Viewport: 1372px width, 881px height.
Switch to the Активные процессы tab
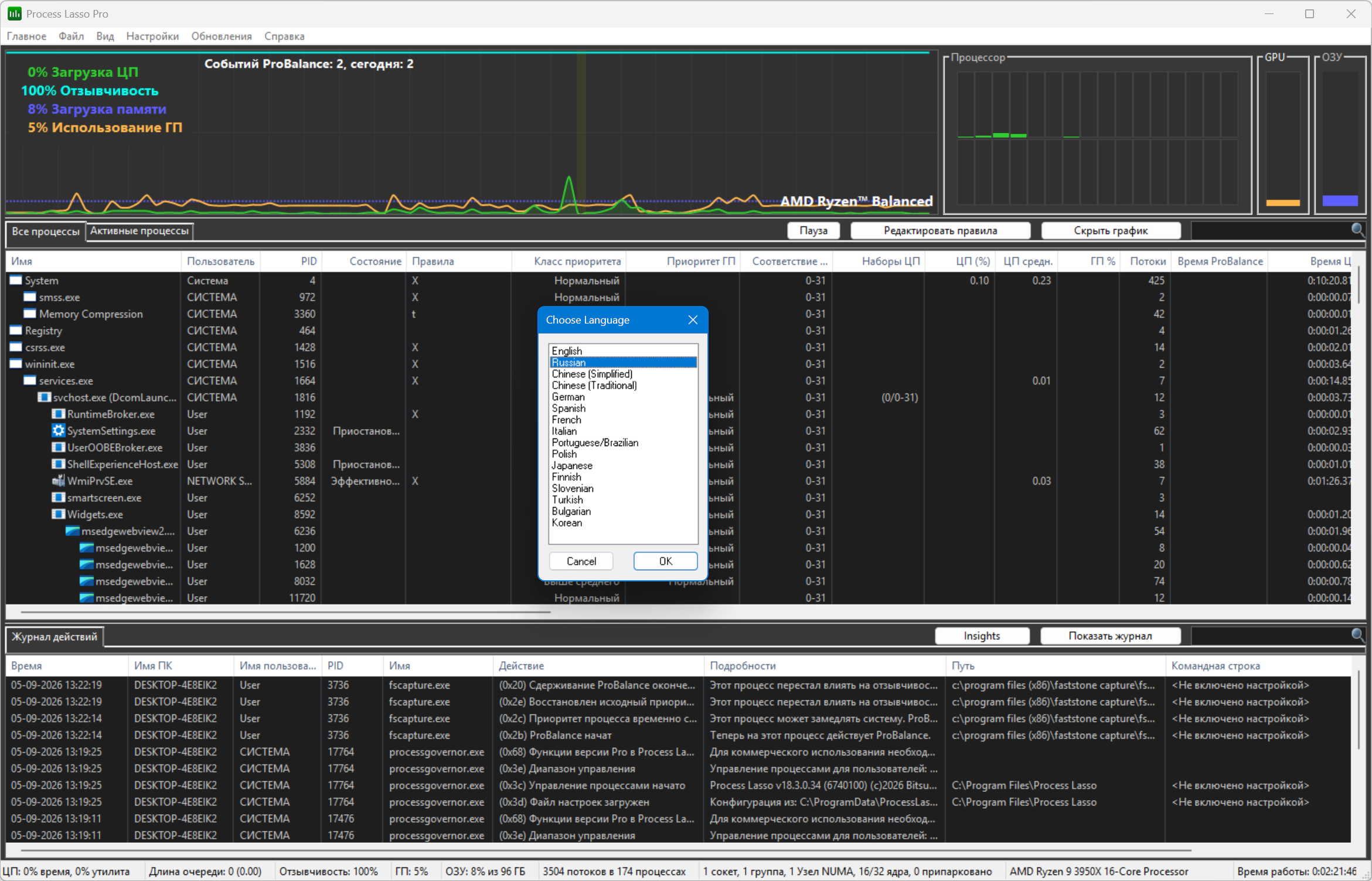(x=139, y=231)
